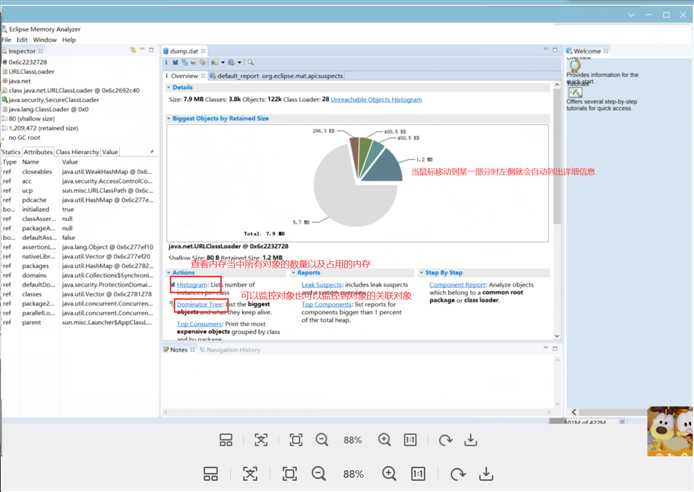The width and height of the screenshot is (694, 492).
Task: Open the Leak Suspects report link
Action: tap(322, 284)
